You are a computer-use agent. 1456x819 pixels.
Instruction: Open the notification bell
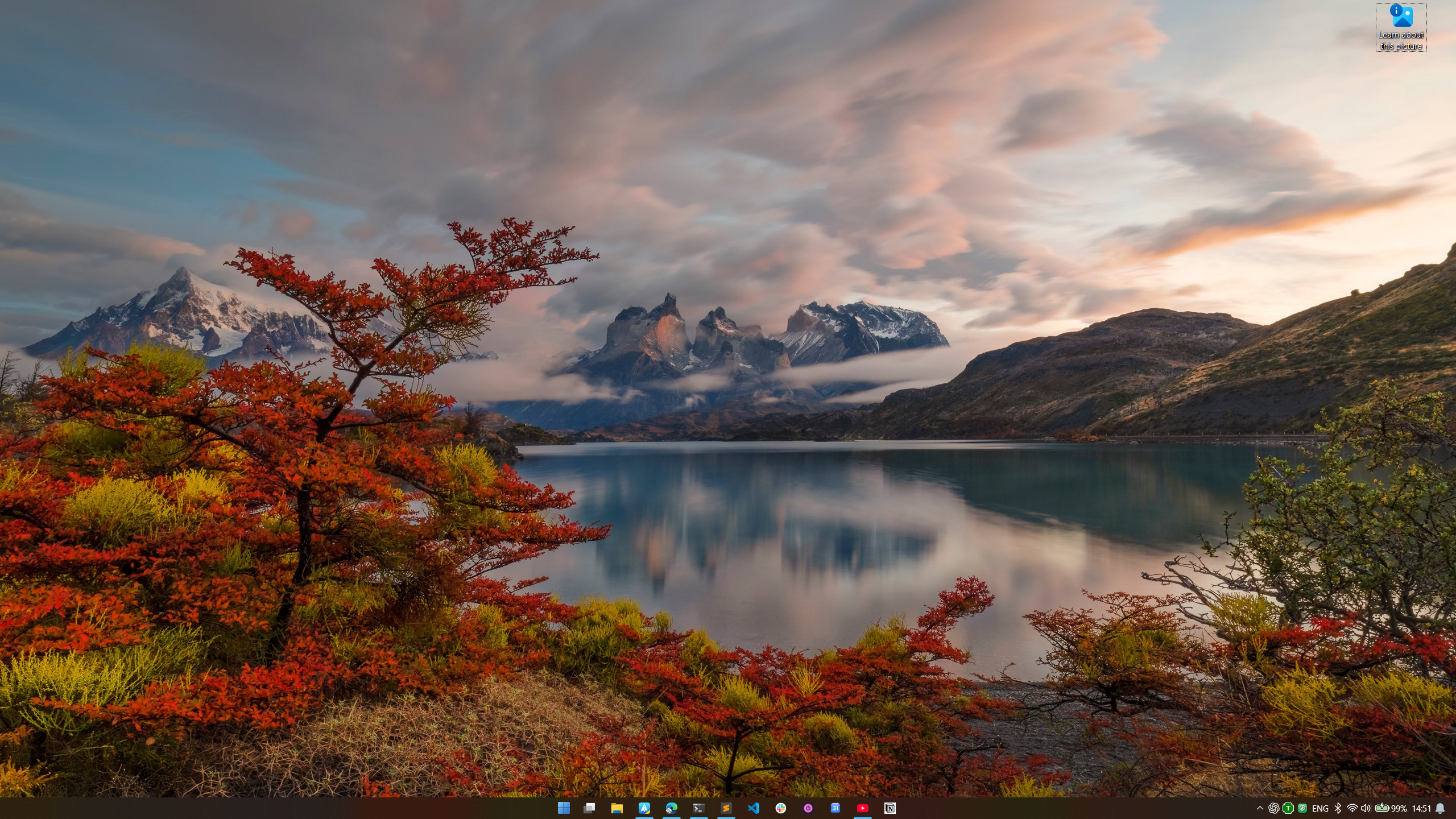[1440, 808]
